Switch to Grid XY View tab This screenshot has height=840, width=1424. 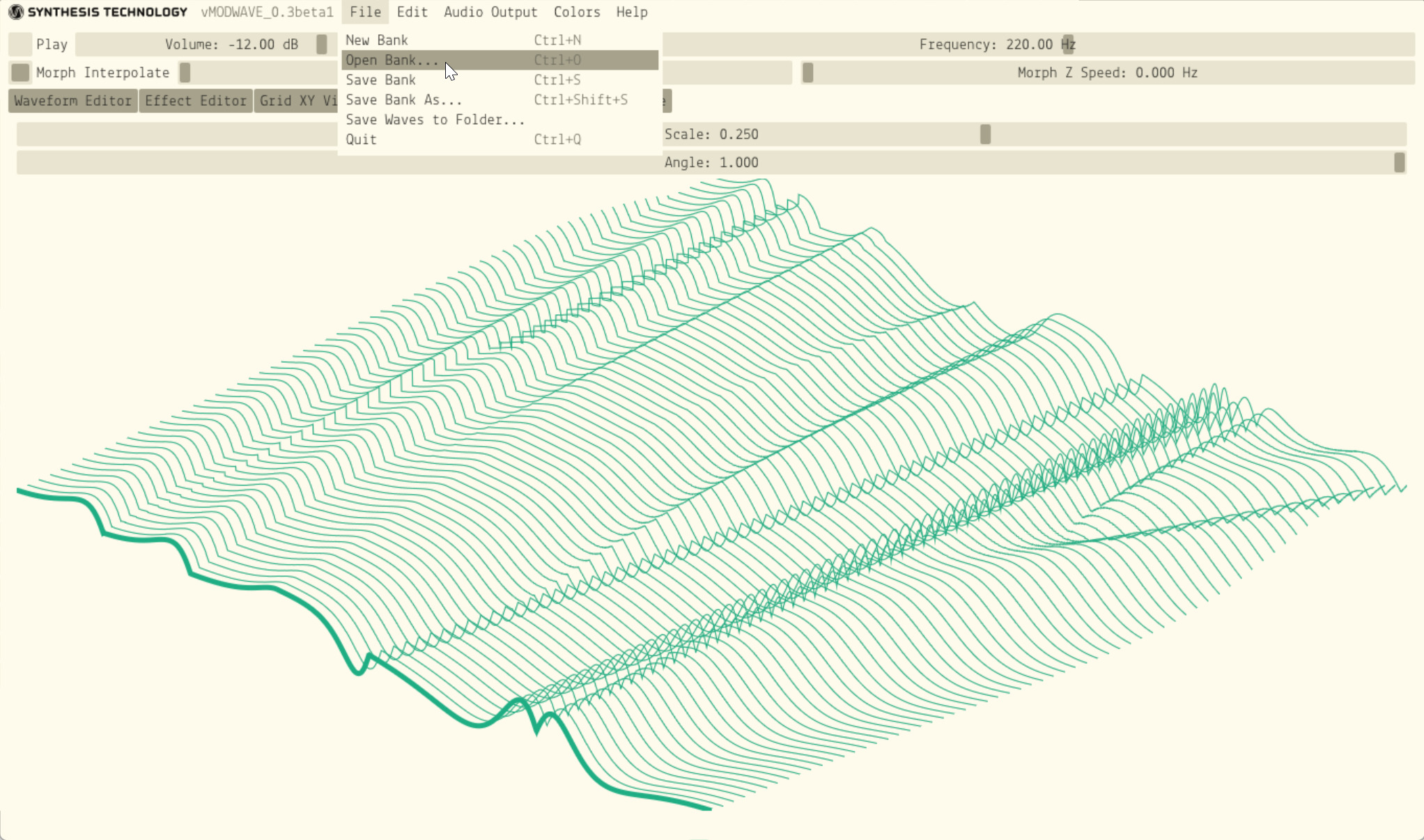pyautogui.click(x=297, y=101)
